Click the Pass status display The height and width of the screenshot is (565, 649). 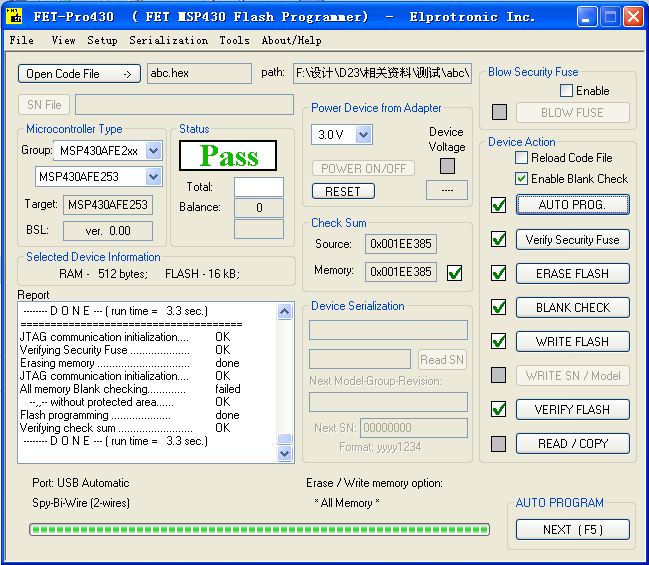pyautogui.click(x=228, y=156)
